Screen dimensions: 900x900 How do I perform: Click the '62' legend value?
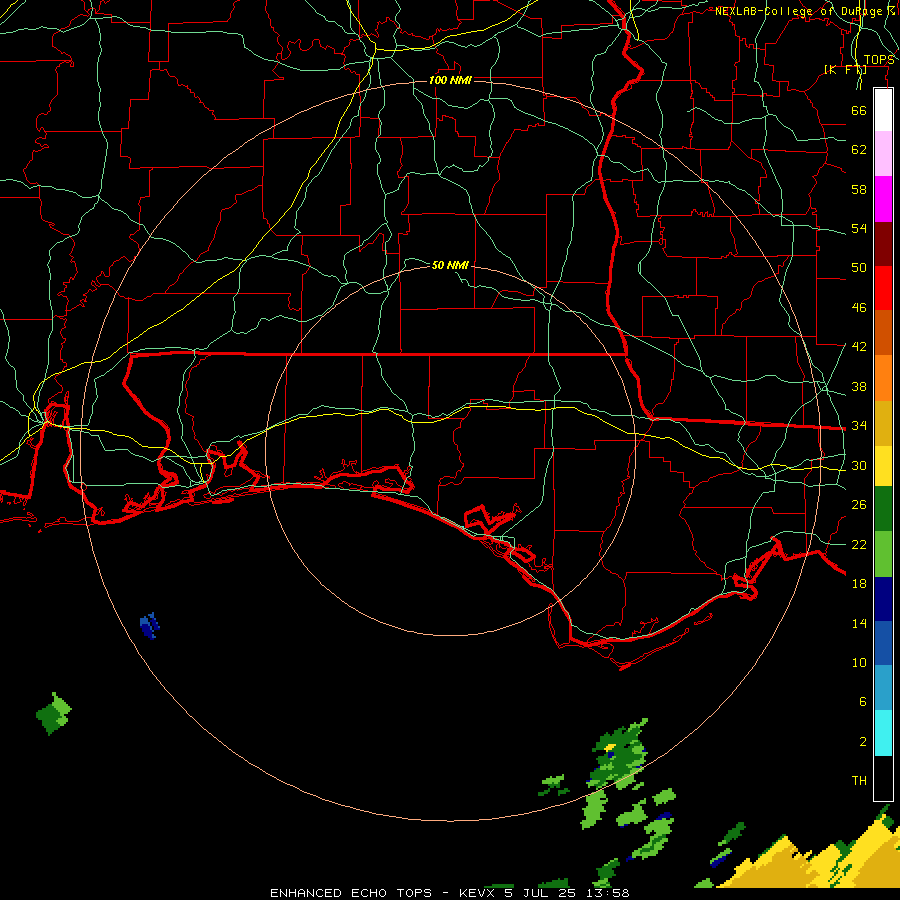859,150
